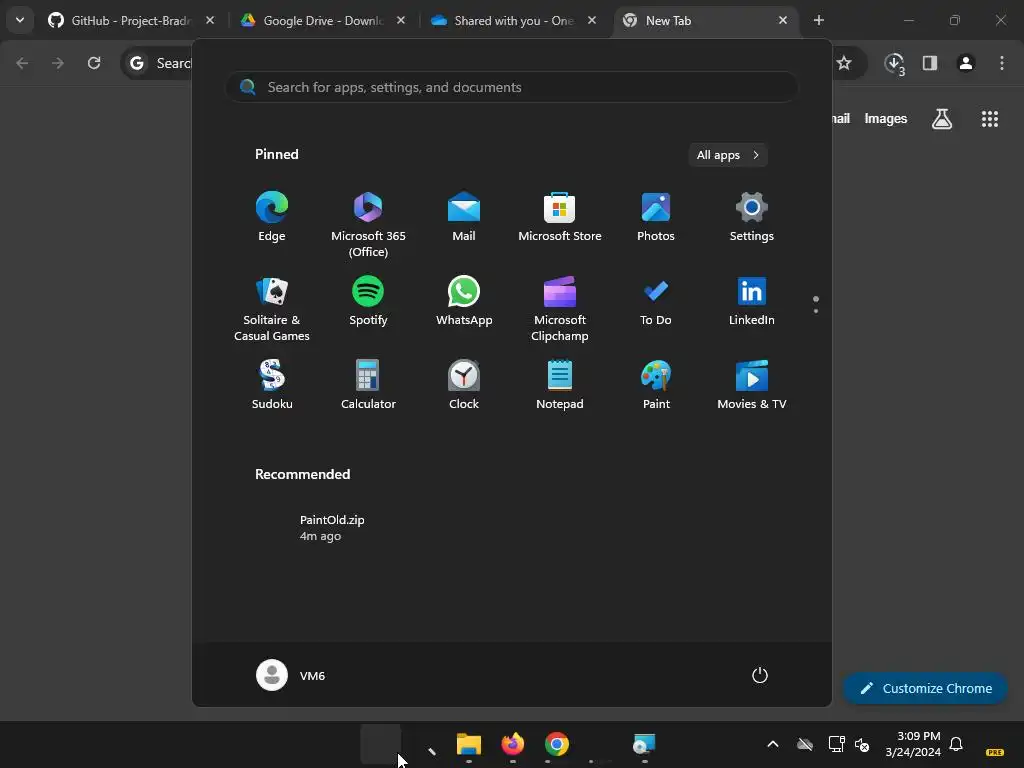This screenshot has height=768, width=1024.
Task: Open Settings from Start menu
Action: point(752,217)
